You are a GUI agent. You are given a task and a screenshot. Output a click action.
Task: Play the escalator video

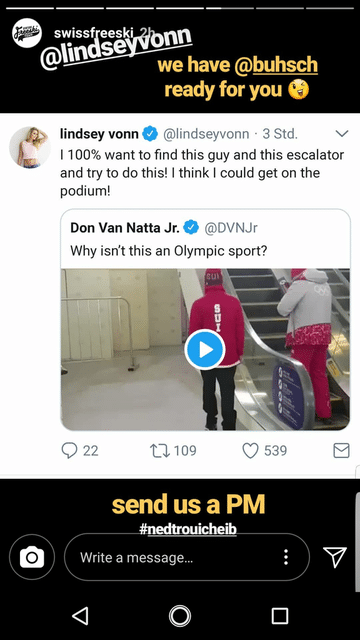[x=205, y=350]
